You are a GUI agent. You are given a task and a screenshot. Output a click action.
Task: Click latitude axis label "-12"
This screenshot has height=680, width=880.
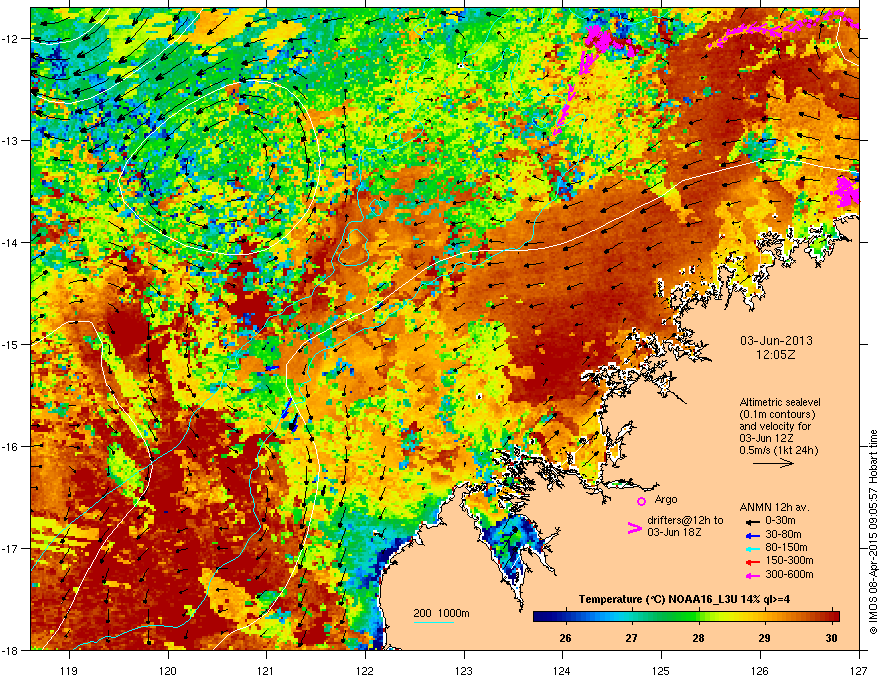[x=11, y=39]
